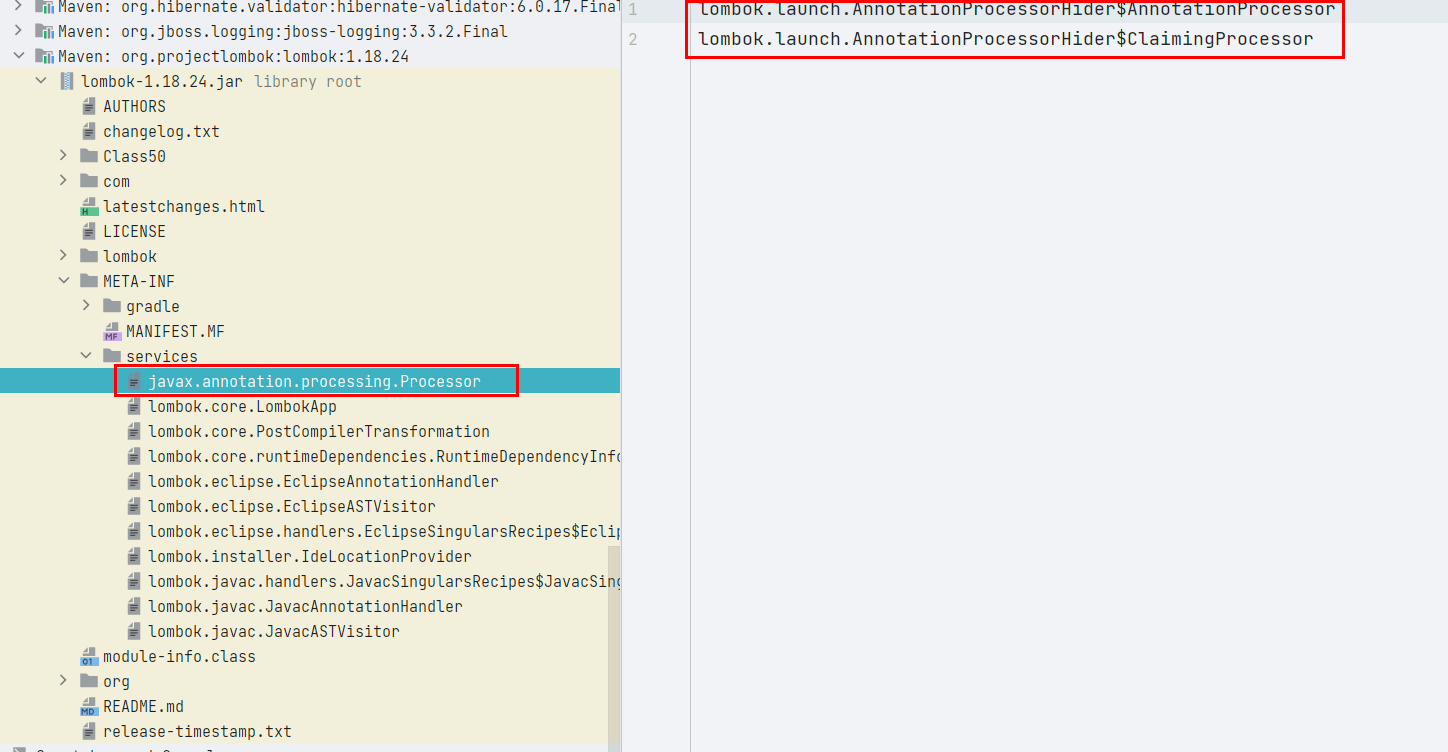Click the module-info.class class file icon
Screen dimensions: 1448x752
(88, 656)
